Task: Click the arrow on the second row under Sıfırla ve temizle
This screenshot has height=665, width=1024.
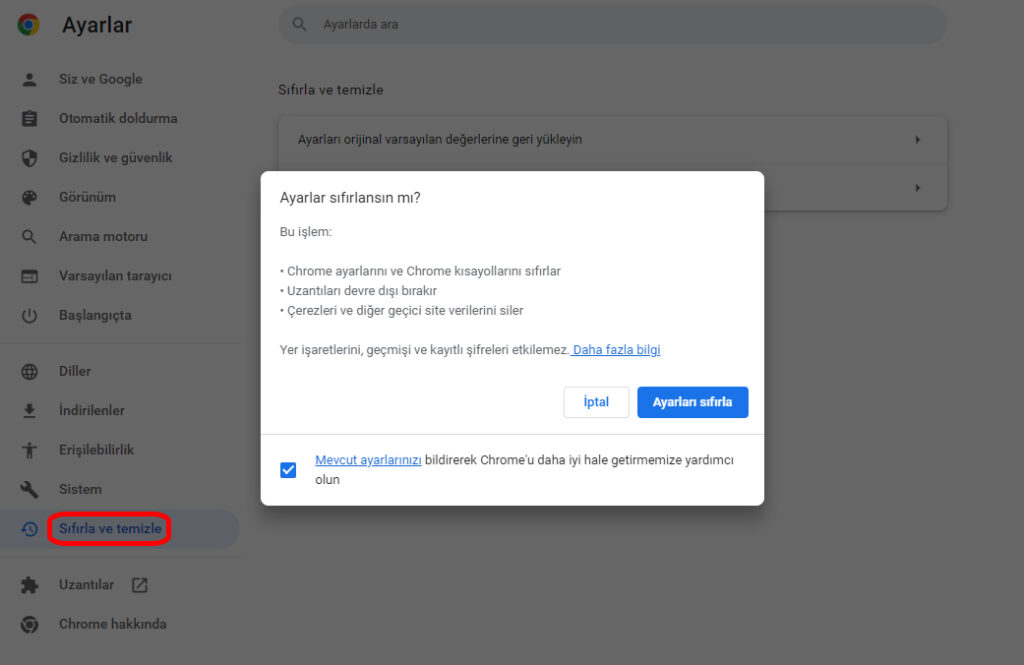Action: [x=918, y=188]
